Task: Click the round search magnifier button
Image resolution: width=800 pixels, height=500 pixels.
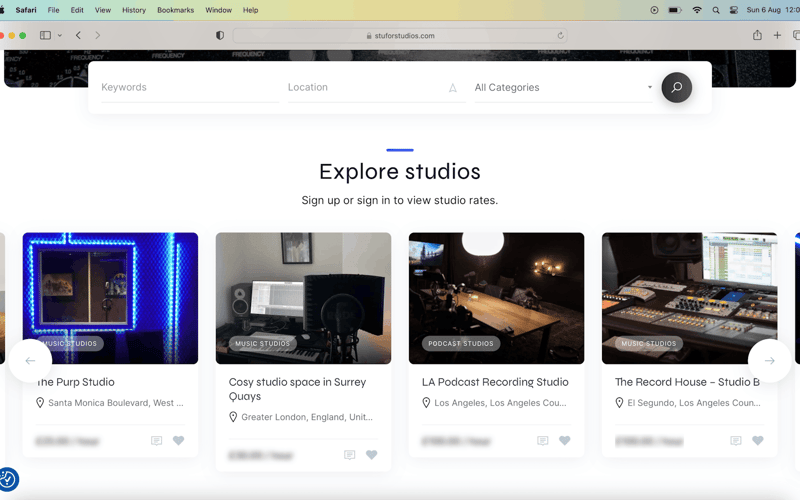Action: pyautogui.click(x=677, y=88)
